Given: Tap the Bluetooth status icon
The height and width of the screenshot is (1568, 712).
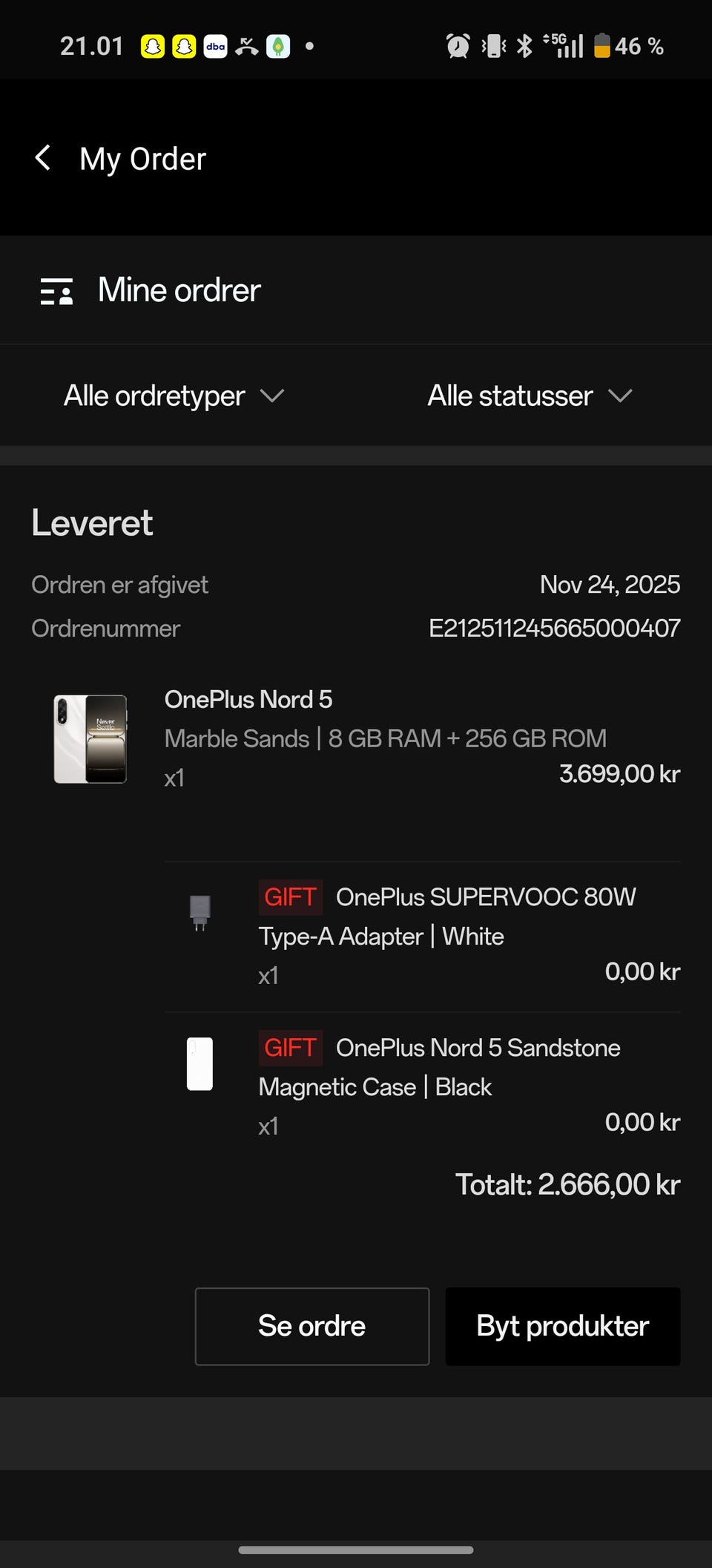Looking at the screenshot, I should pos(524,46).
